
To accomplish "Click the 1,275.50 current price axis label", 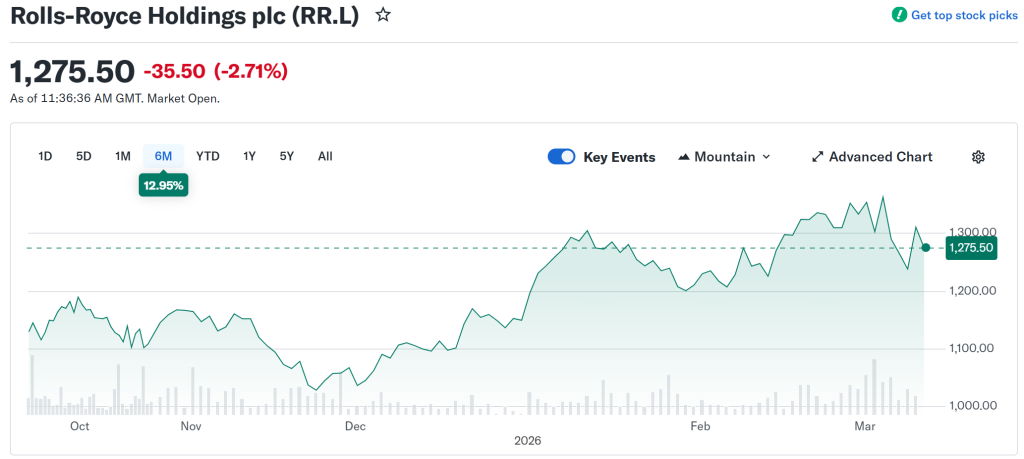I will pos(971,247).
